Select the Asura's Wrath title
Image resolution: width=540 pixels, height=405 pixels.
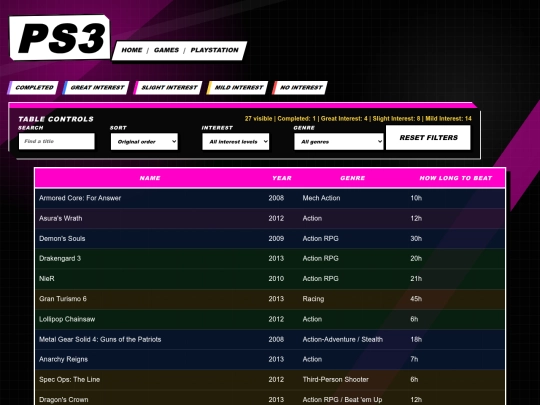pos(61,218)
